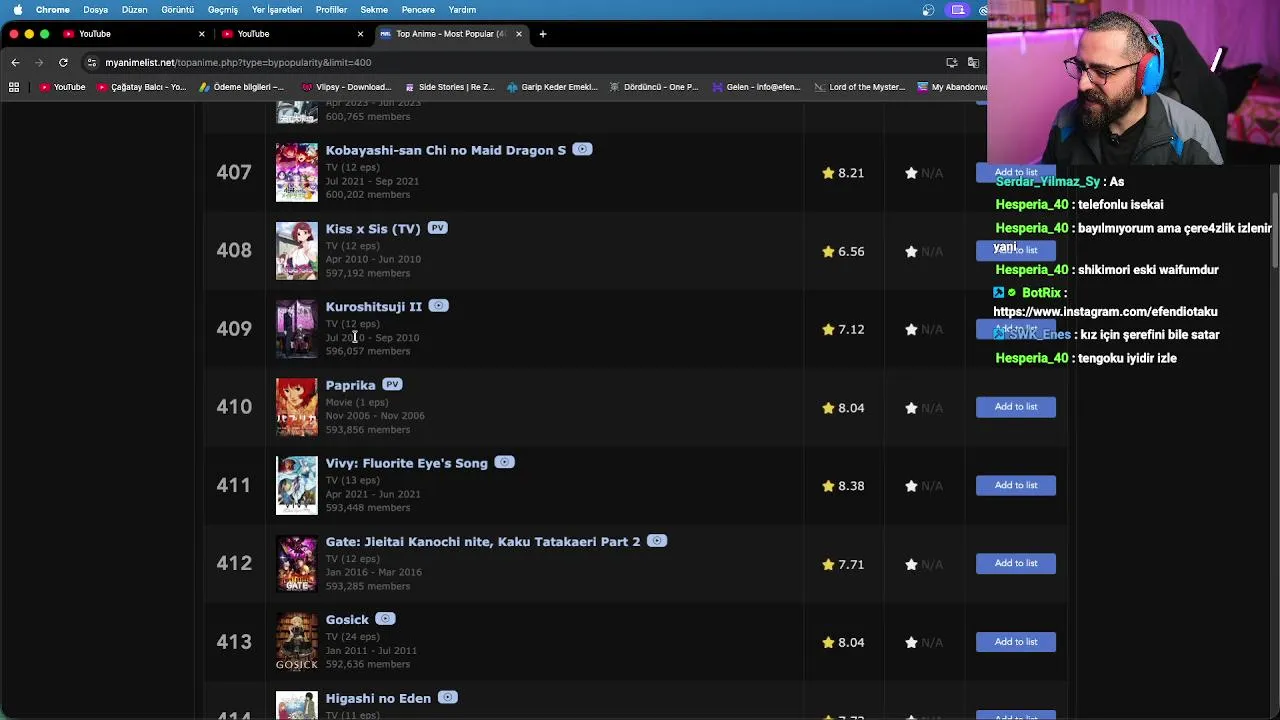1280x720 pixels.
Task: Open the Düzen menu
Action: click(x=134, y=10)
